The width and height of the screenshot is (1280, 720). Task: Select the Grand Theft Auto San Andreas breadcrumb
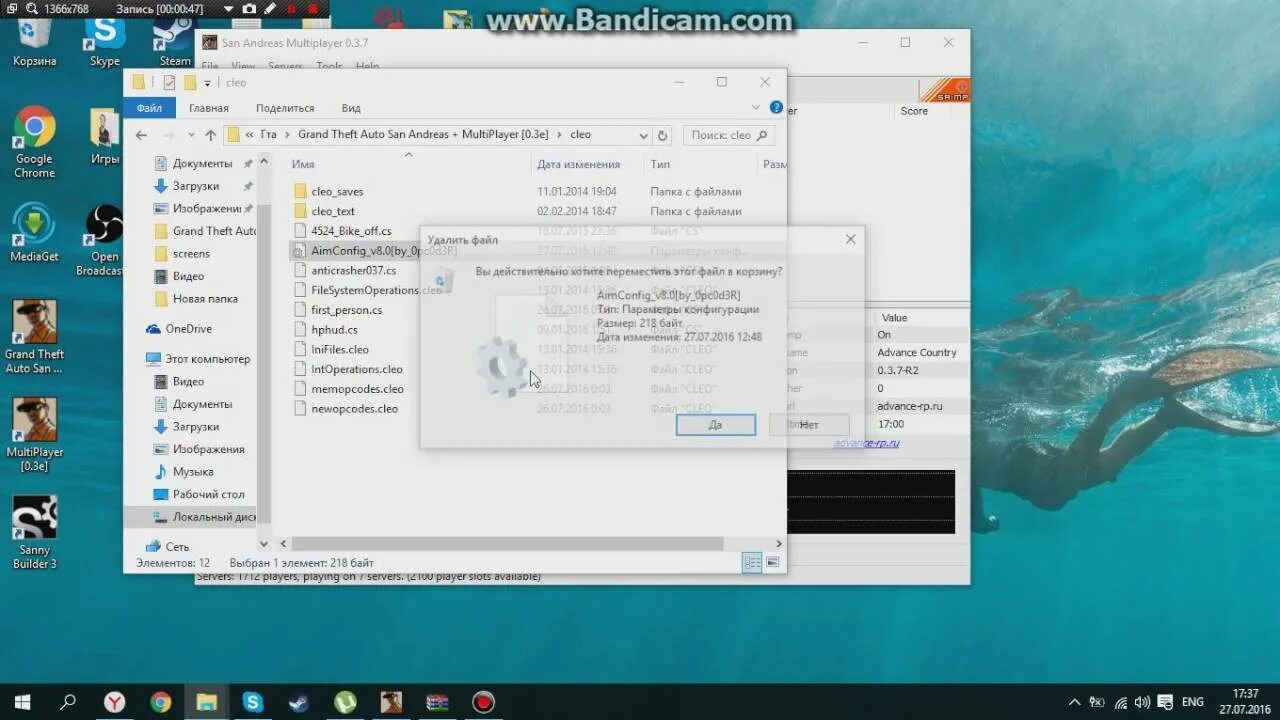point(423,135)
